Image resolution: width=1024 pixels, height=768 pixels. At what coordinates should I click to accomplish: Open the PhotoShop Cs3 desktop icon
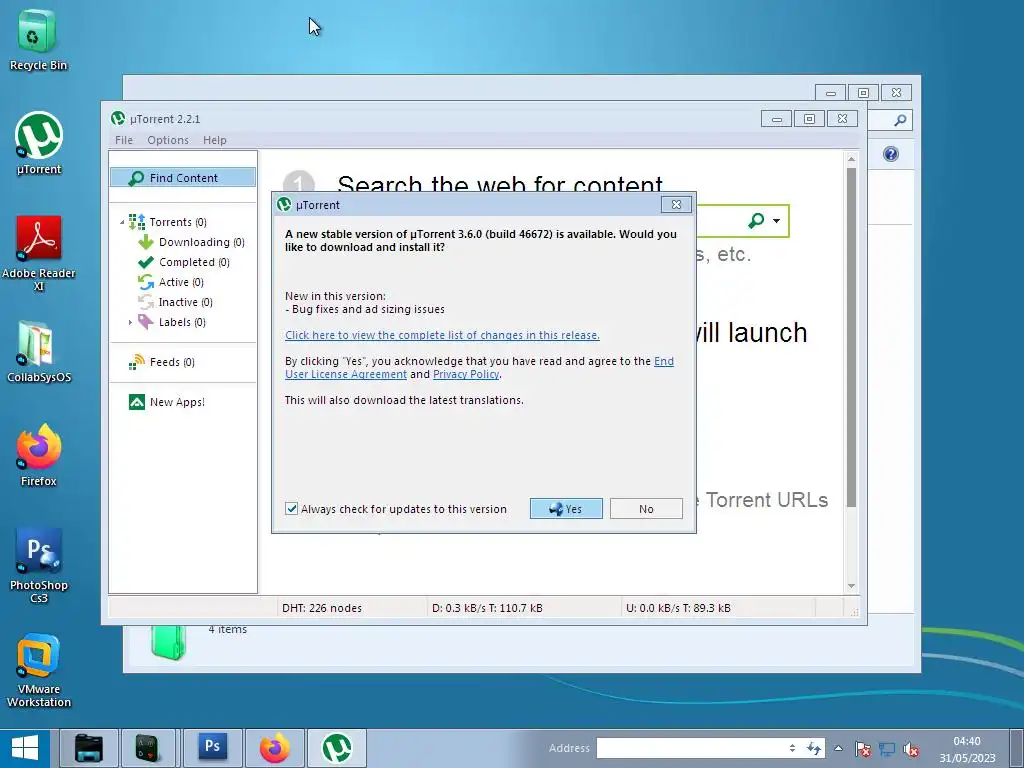(x=39, y=566)
